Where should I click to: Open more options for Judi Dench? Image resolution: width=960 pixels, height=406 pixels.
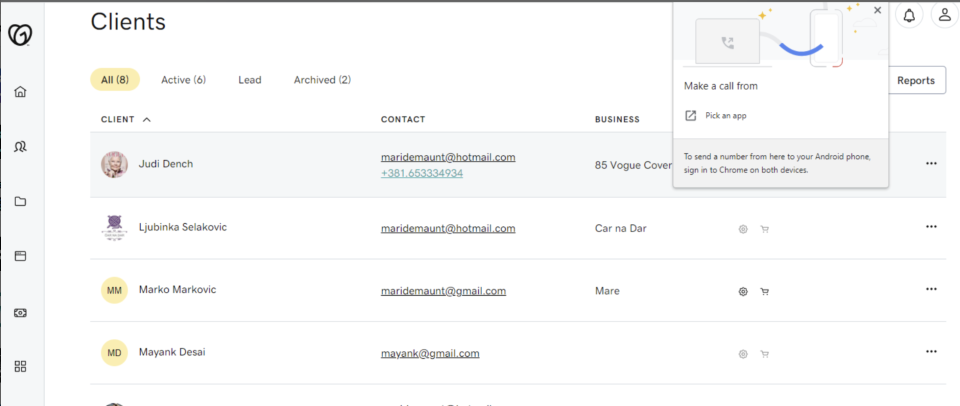click(931, 163)
